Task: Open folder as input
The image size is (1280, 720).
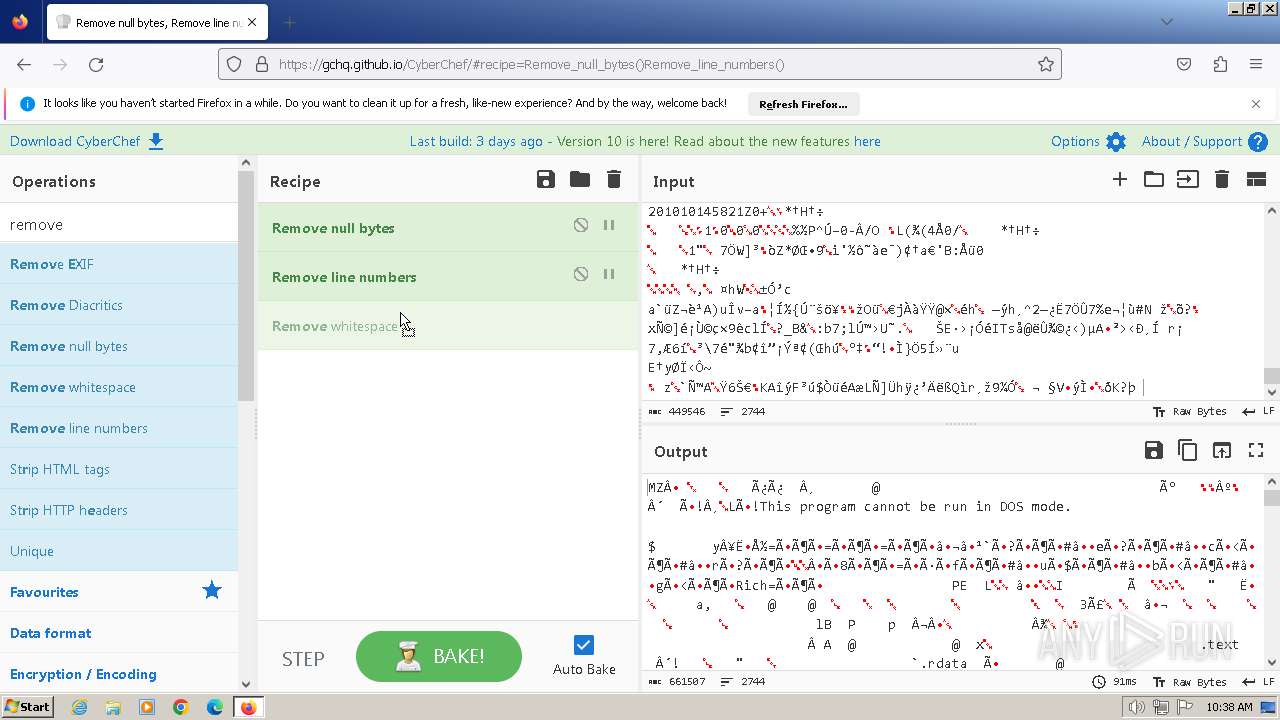Action: 1154,179
